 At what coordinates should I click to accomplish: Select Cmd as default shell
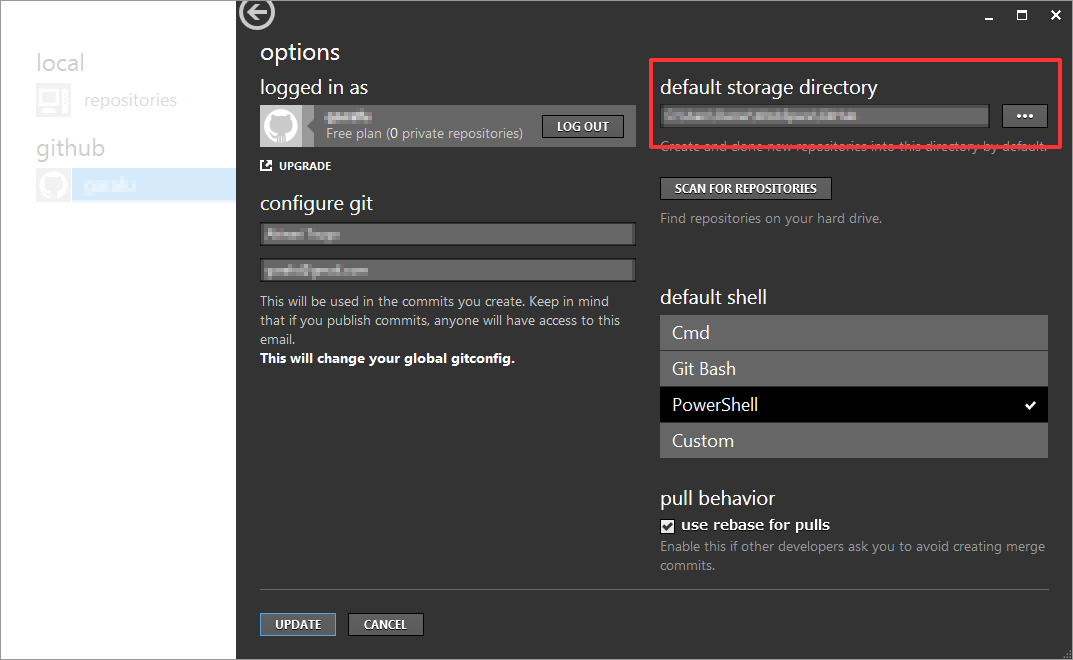853,332
